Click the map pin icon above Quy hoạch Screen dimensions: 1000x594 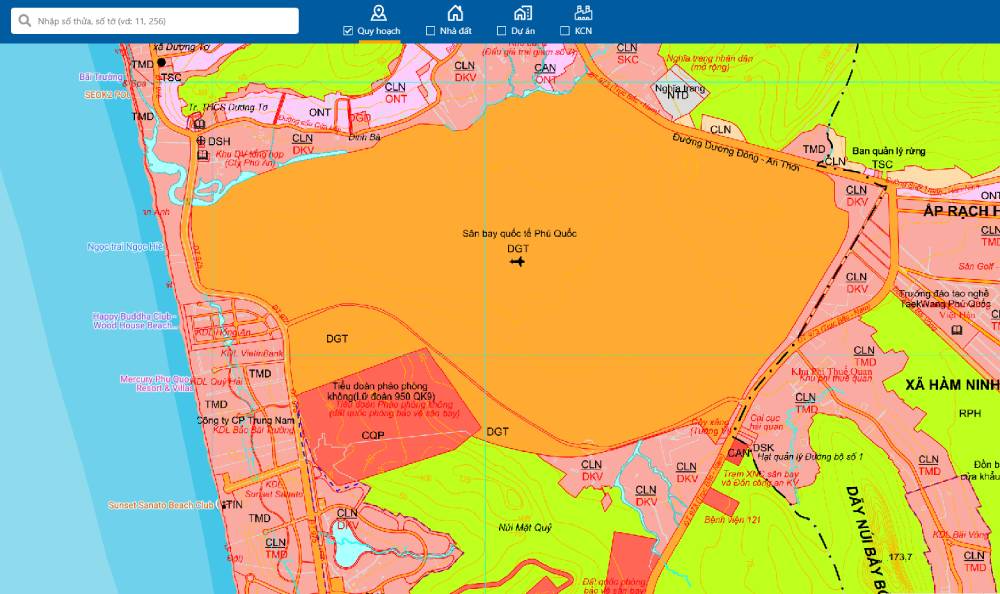pyautogui.click(x=378, y=12)
